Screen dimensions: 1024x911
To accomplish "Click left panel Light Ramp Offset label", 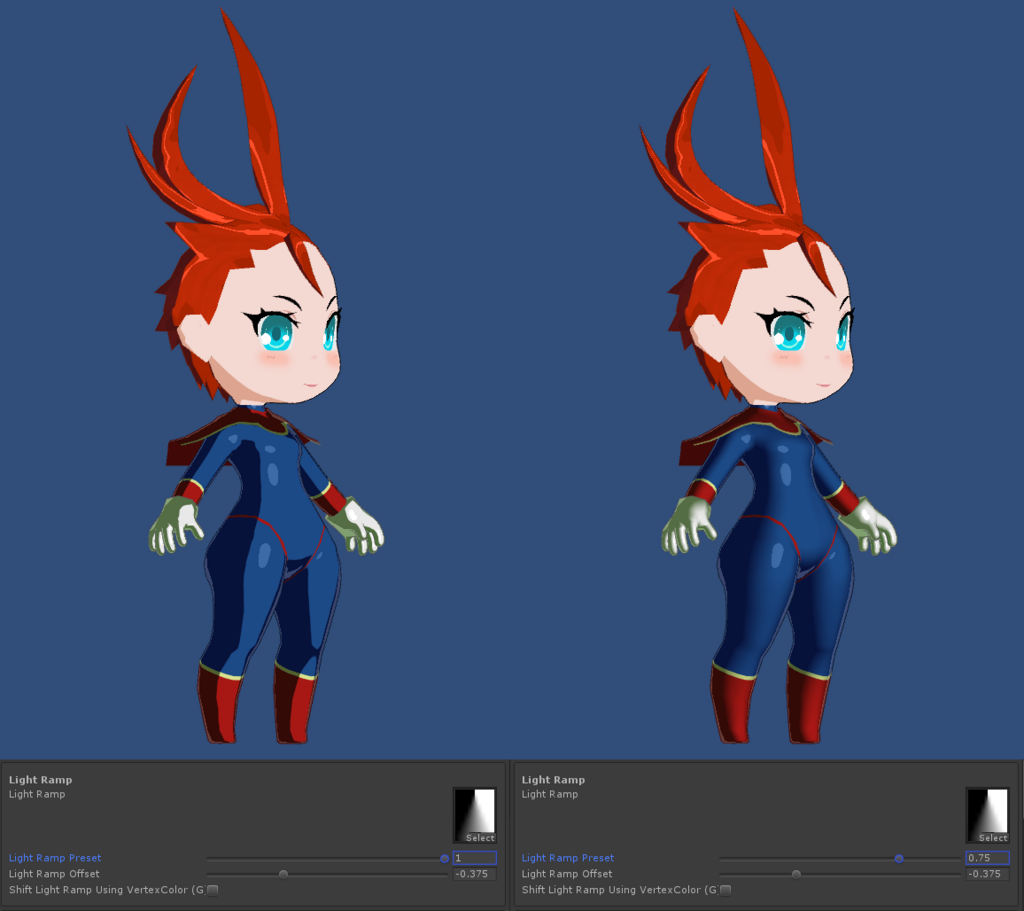I will pos(54,874).
